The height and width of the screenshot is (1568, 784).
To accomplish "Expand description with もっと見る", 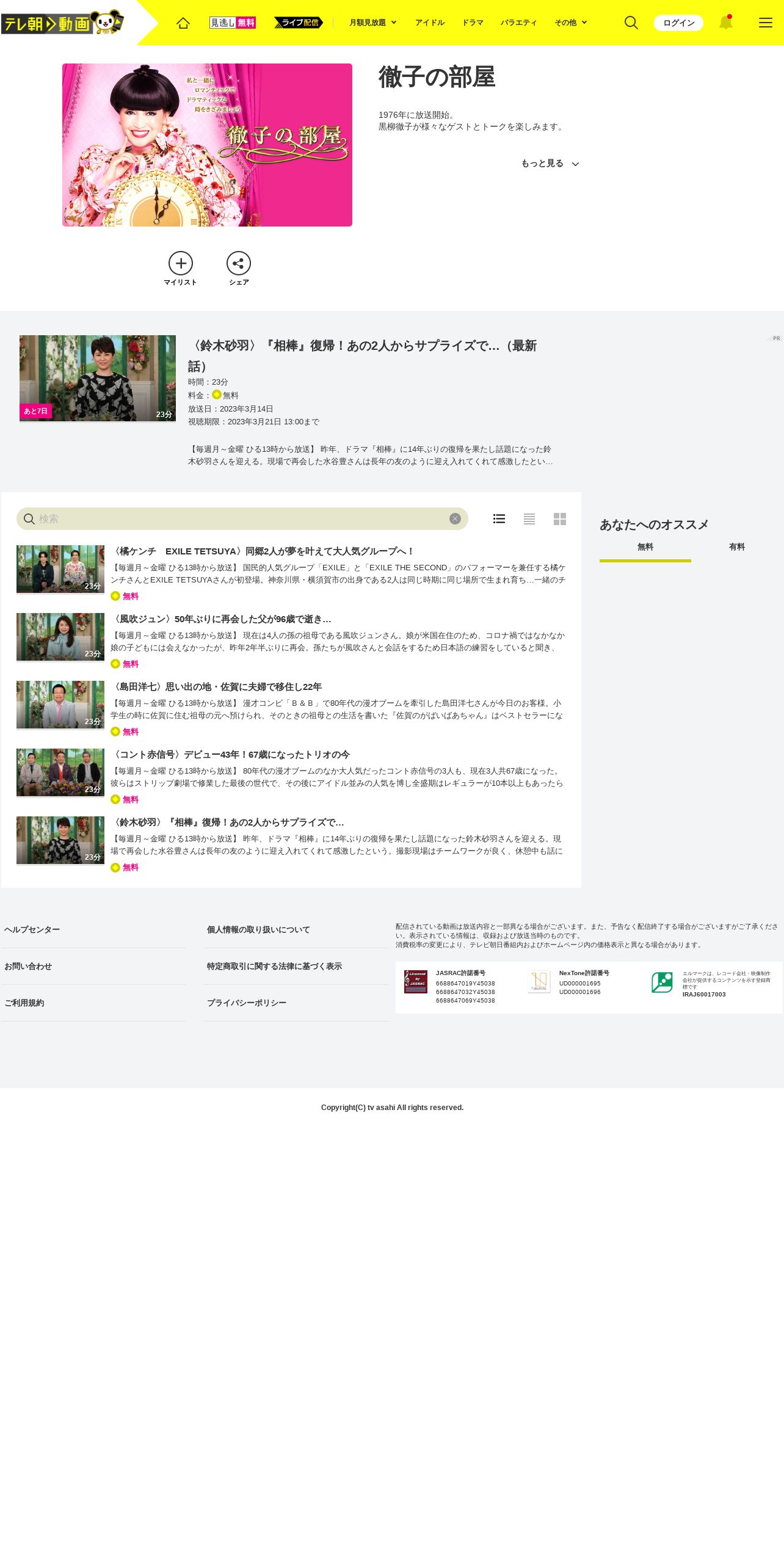I will click(x=550, y=164).
